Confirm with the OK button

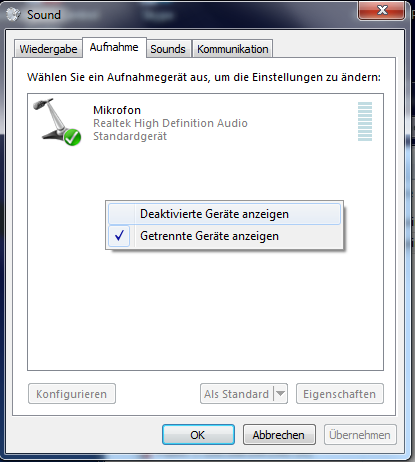tap(198, 435)
